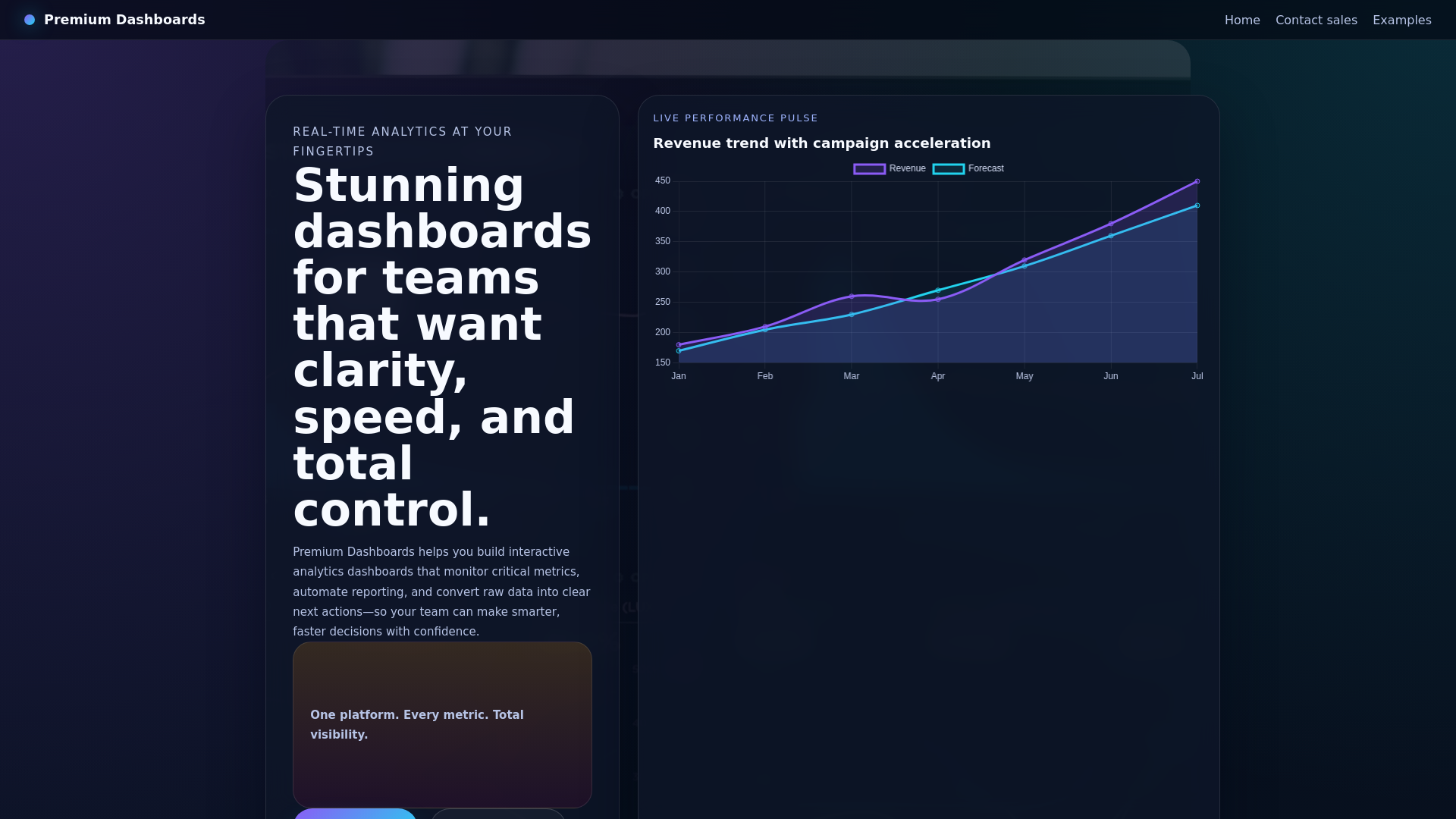Screen dimensions: 1456x819
Task: Click the Jul x-axis label
Action: coord(1197,376)
